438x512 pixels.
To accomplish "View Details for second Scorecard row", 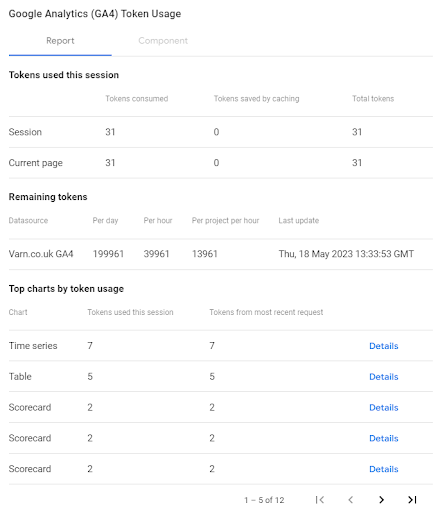I will (x=384, y=438).
